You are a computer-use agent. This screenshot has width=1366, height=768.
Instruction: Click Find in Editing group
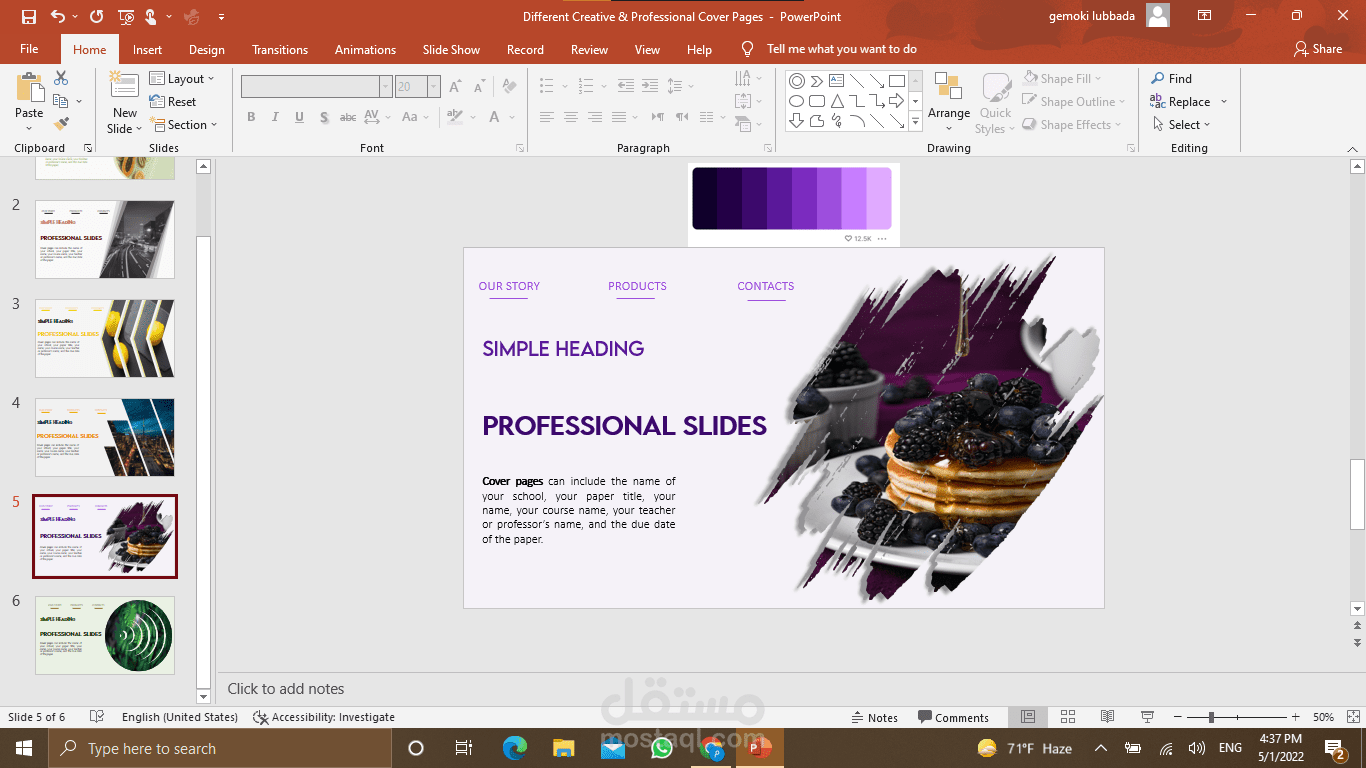point(1171,79)
